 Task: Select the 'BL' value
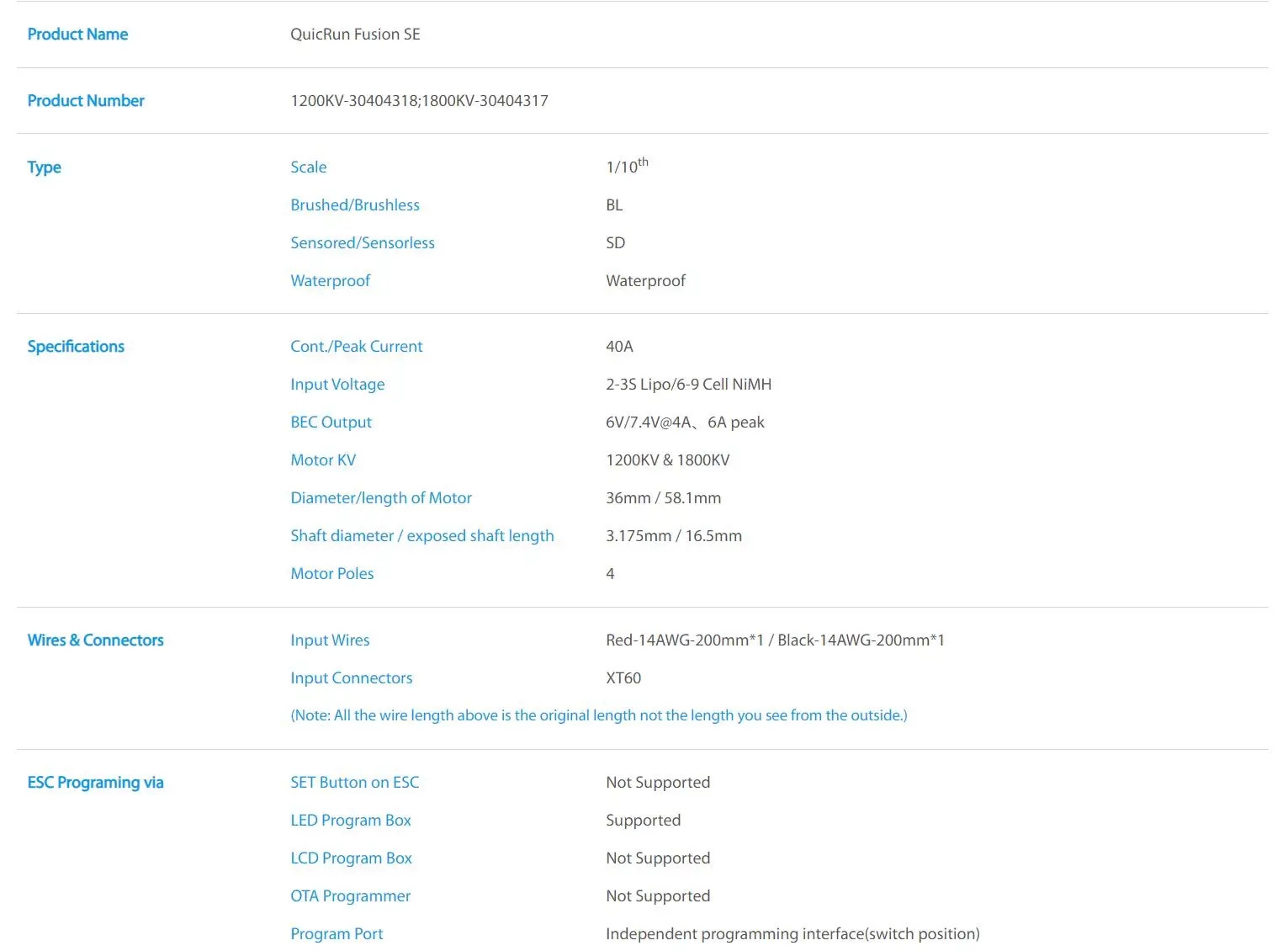(x=614, y=205)
